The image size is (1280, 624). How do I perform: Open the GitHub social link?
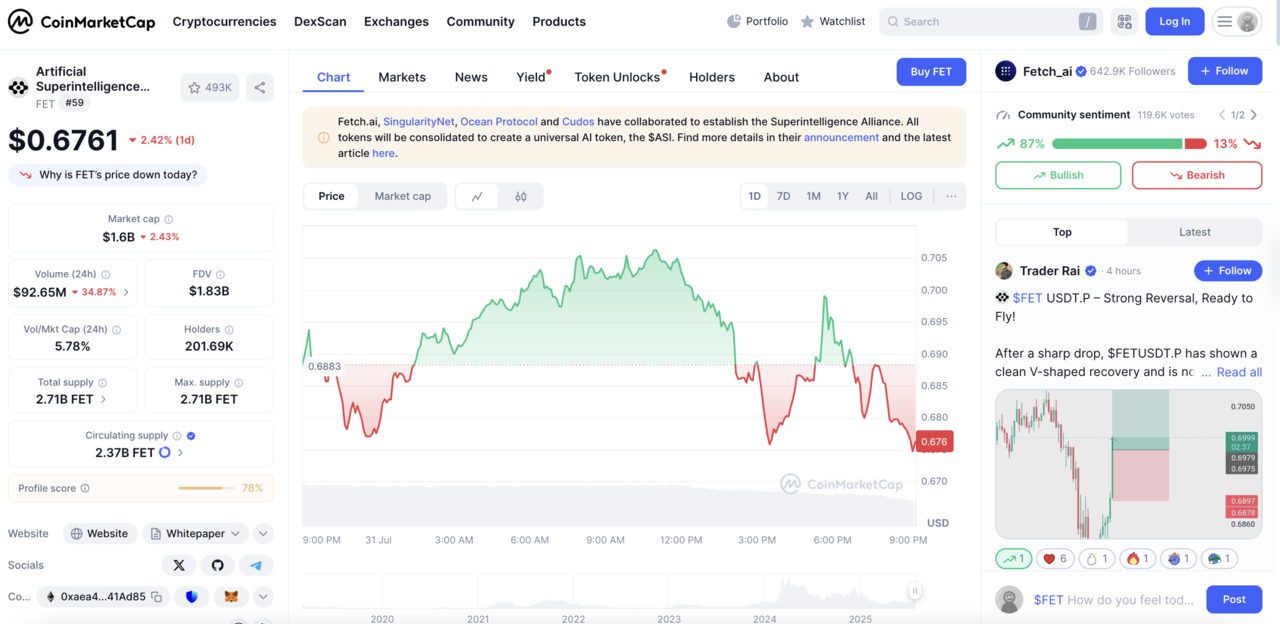click(x=217, y=565)
